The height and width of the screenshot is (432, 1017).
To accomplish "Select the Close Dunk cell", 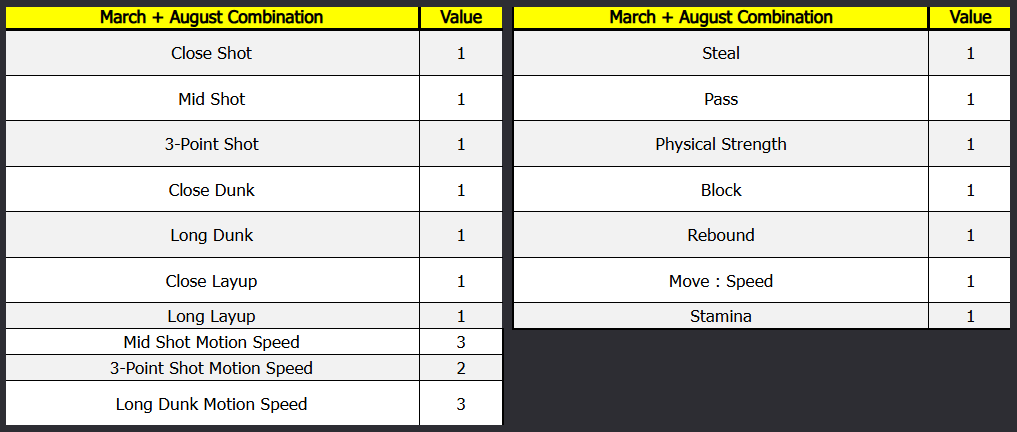I will (x=211, y=190).
